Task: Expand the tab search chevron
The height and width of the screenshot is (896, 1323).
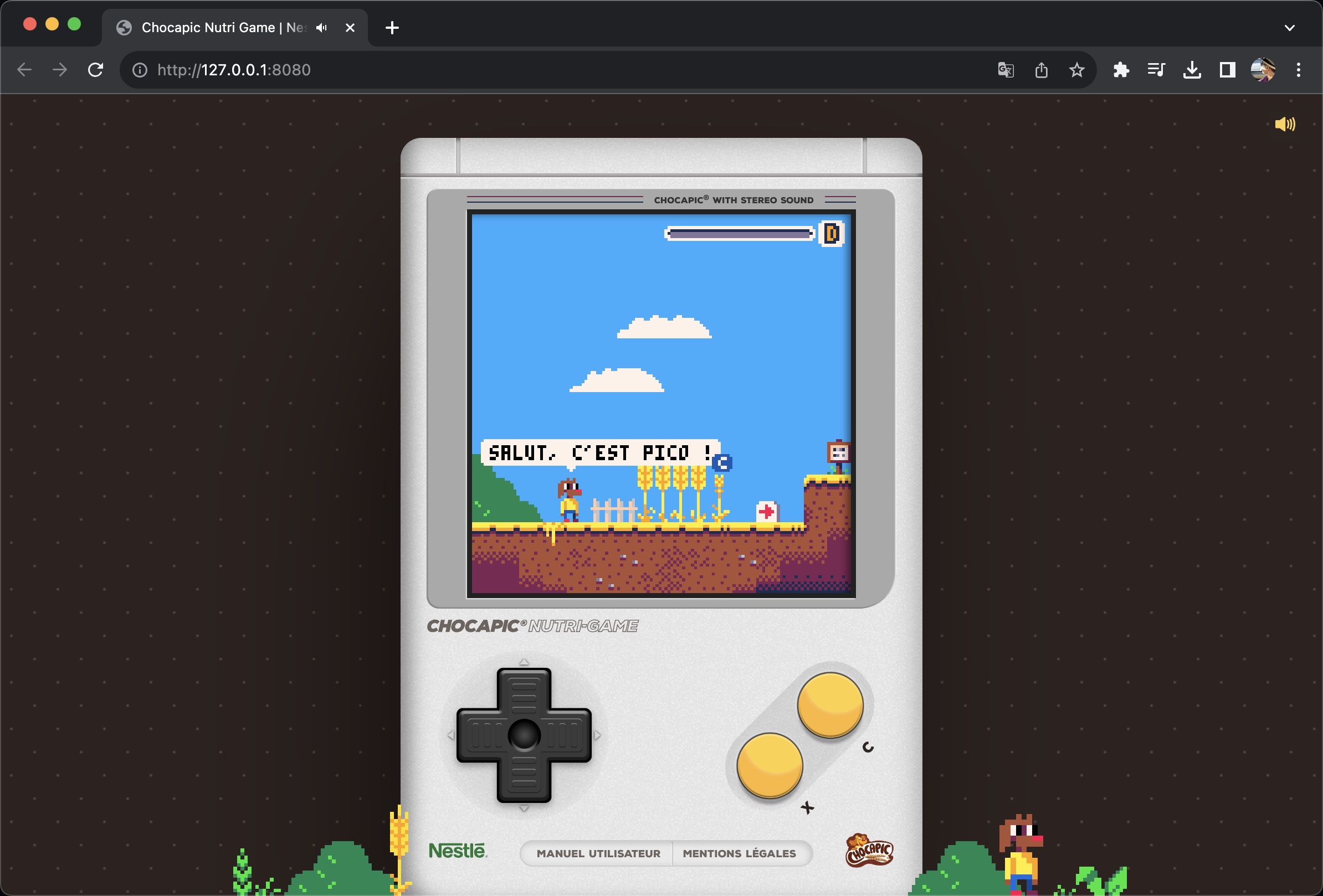Action: tap(1289, 27)
